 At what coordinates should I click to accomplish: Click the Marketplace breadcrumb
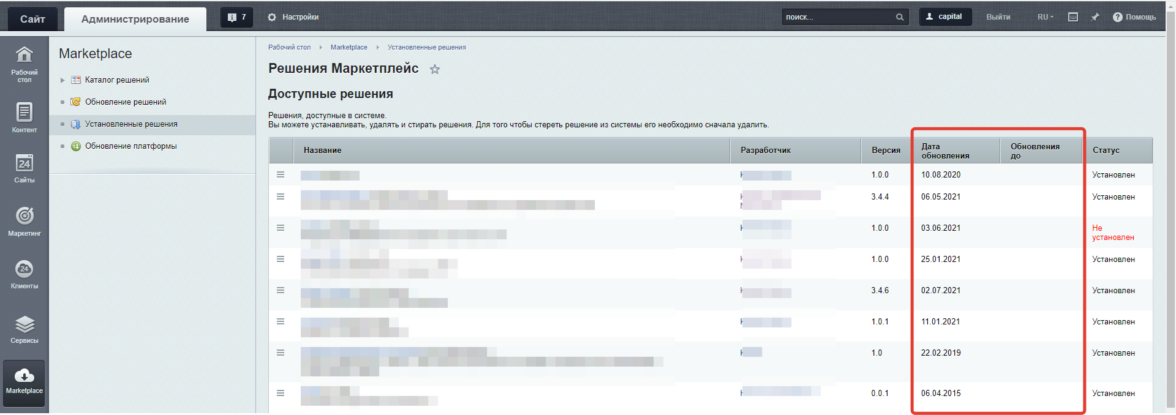point(349,47)
